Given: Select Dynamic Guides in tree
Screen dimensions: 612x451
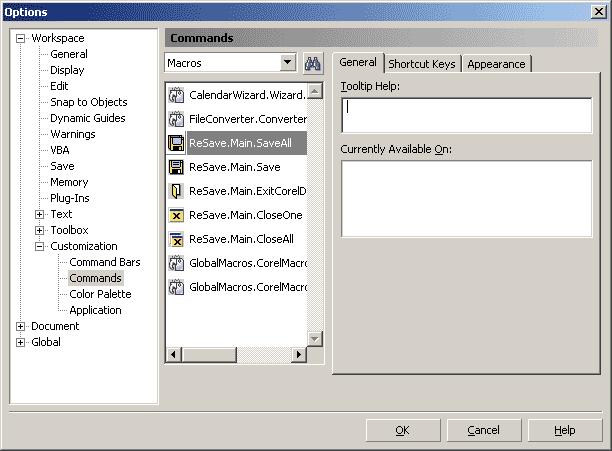Looking at the screenshot, I should tap(87, 118).
